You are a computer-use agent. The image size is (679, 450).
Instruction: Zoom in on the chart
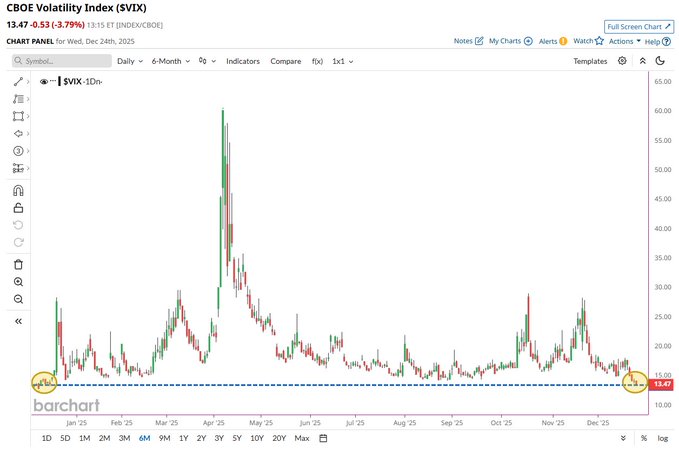[x=18, y=282]
